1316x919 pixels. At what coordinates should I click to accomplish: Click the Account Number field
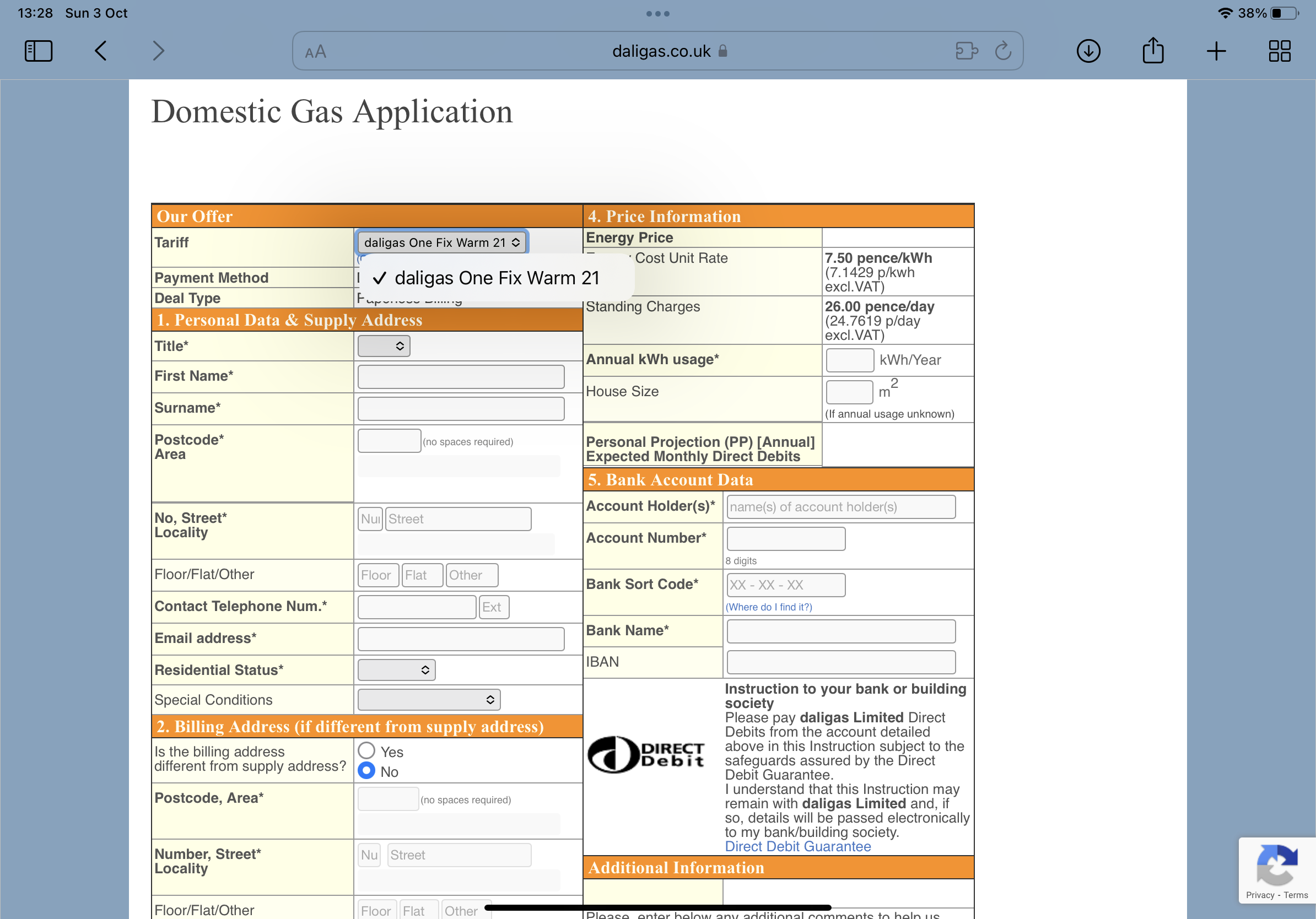point(786,539)
